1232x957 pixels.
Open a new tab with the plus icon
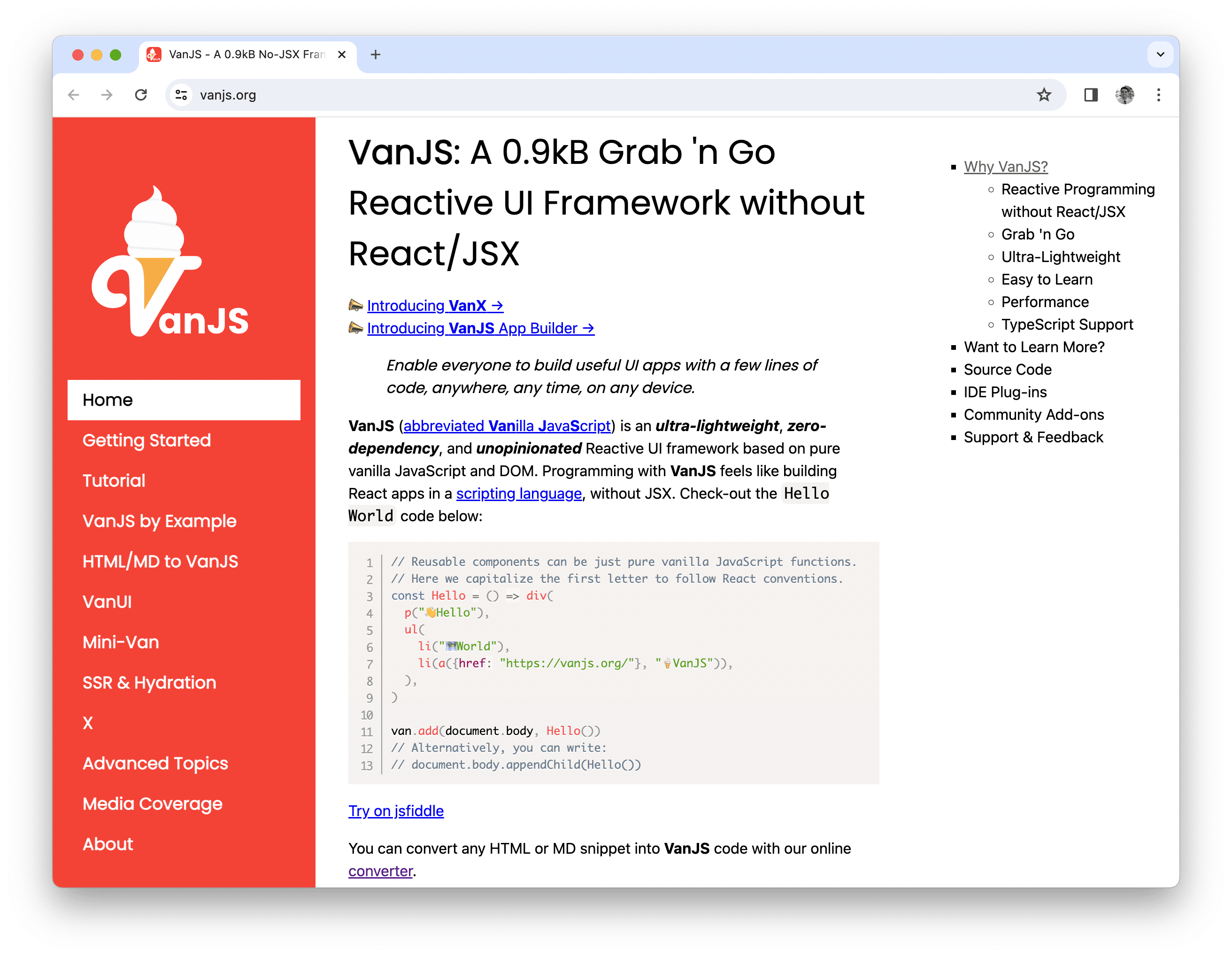coord(376,55)
